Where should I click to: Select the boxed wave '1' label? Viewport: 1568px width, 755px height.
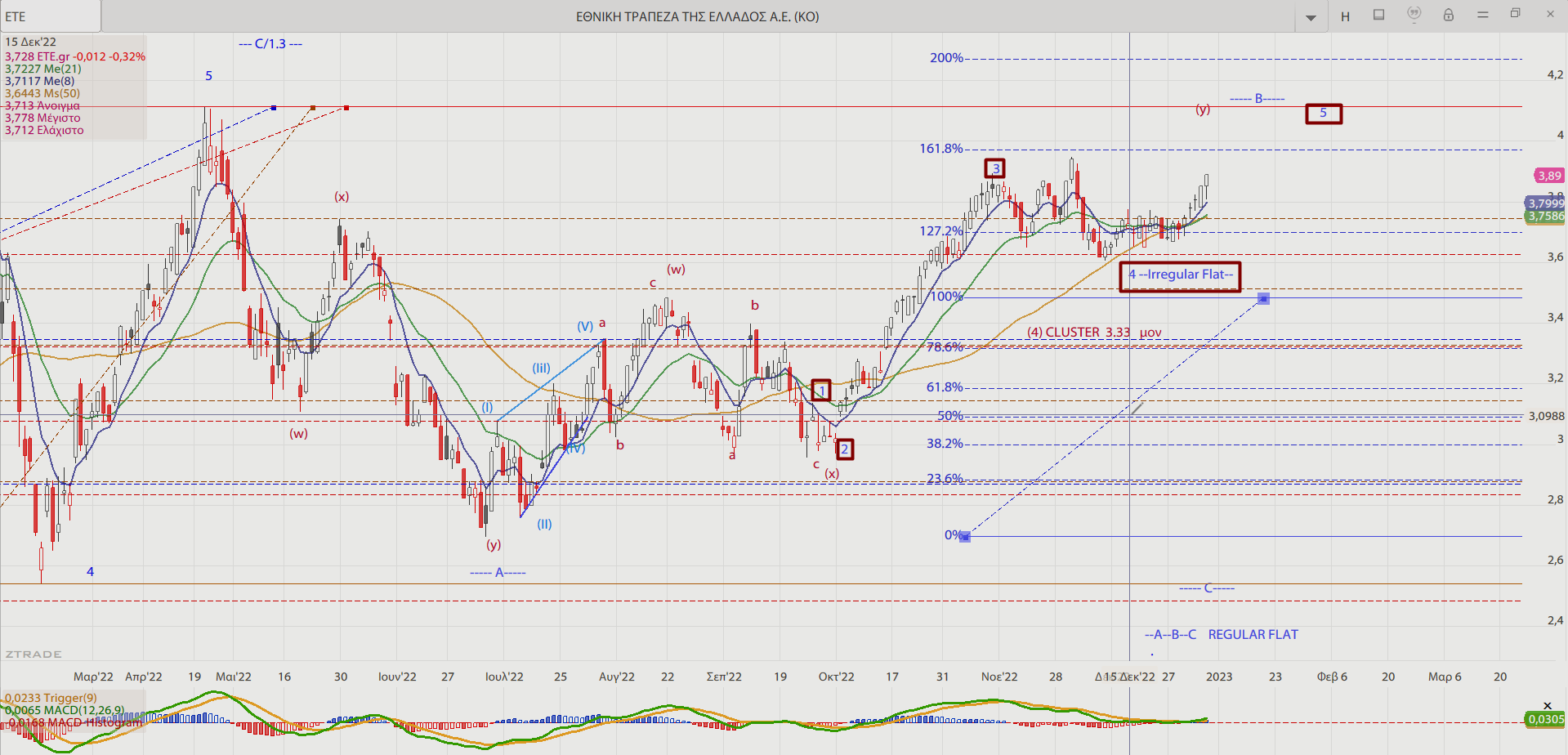[821, 391]
